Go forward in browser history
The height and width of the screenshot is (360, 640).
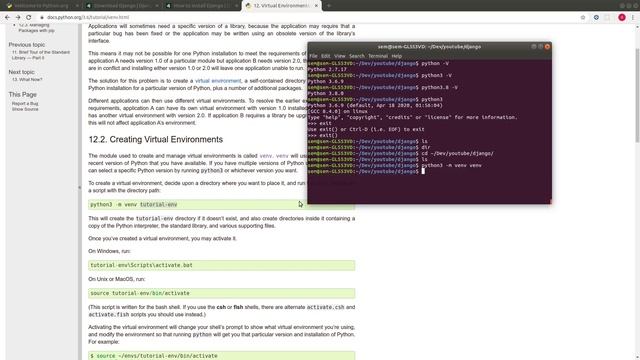coord(18,17)
